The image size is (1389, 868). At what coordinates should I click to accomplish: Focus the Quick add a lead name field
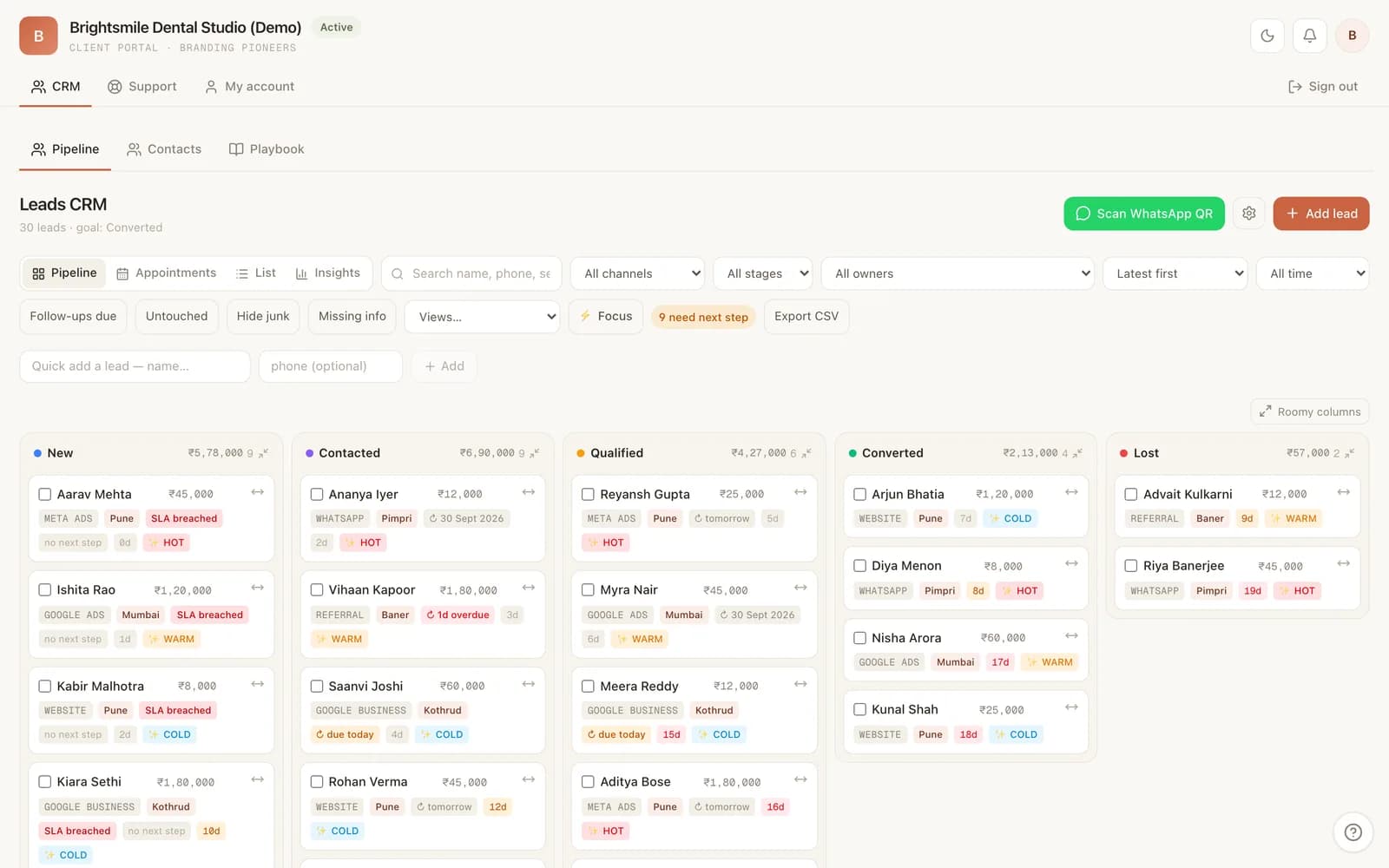coord(135,366)
